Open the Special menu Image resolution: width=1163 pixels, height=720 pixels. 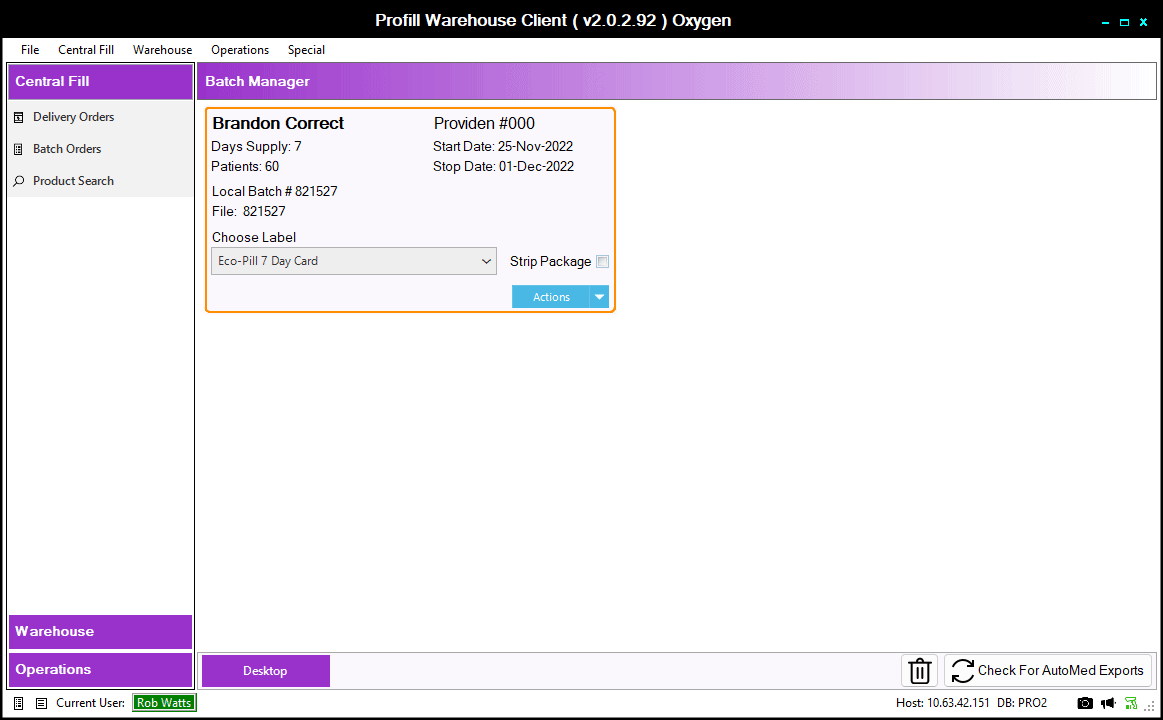tap(306, 50)
